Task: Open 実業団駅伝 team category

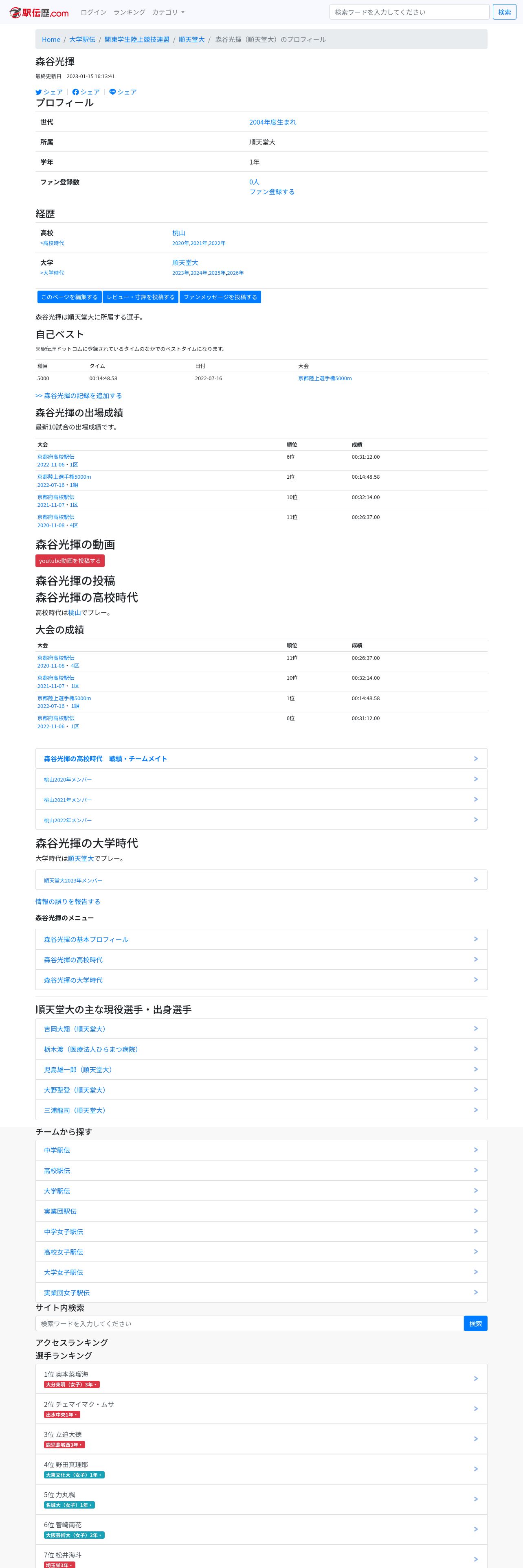Action: (261, 1211)
